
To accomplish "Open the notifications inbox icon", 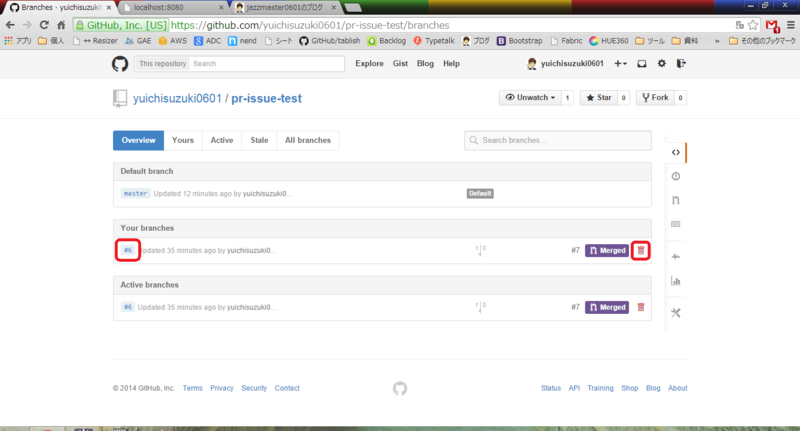I will 642,64.
